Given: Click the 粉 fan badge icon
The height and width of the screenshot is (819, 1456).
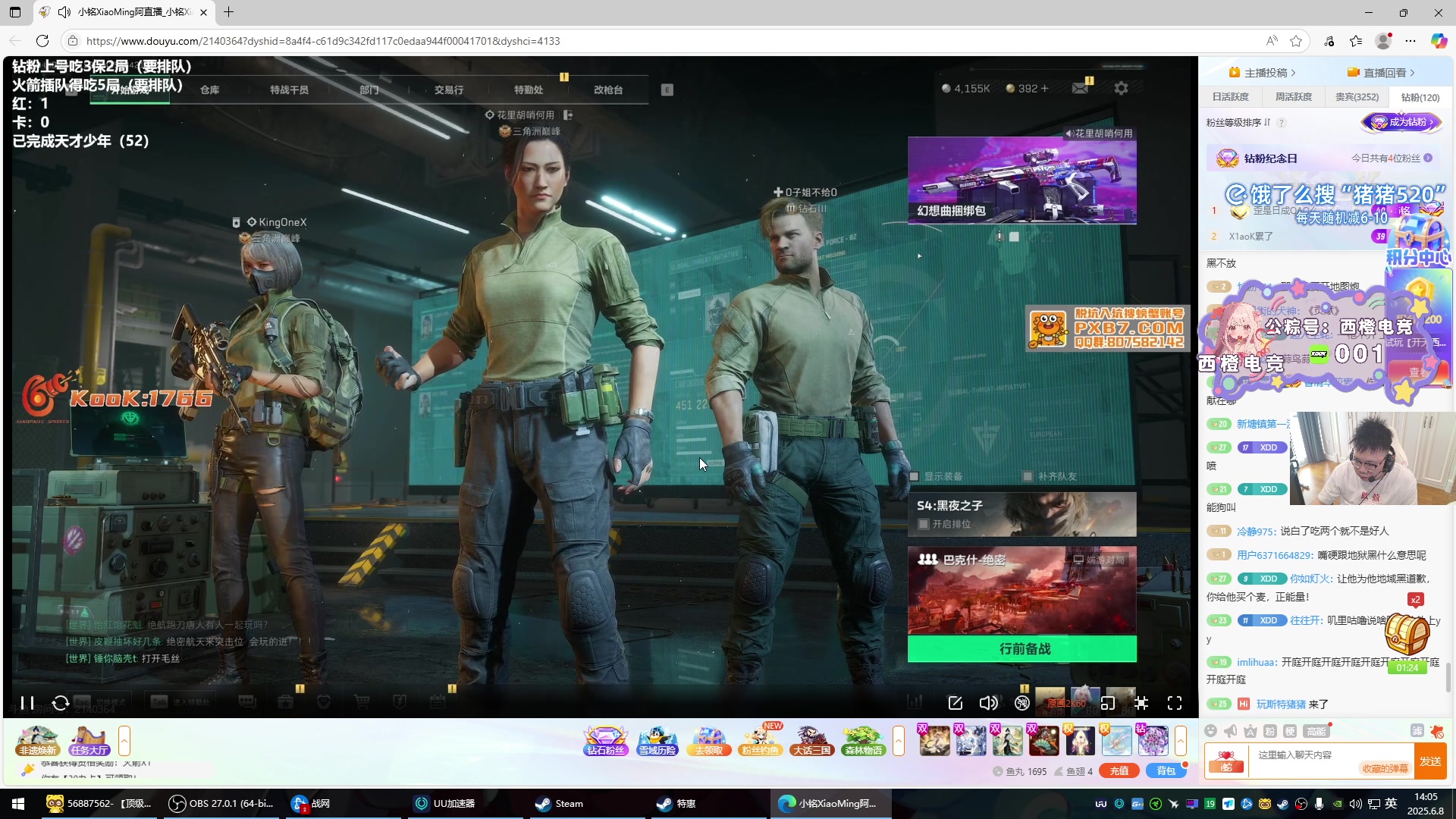Looking at the screenshot, I should coord(1269,730).
